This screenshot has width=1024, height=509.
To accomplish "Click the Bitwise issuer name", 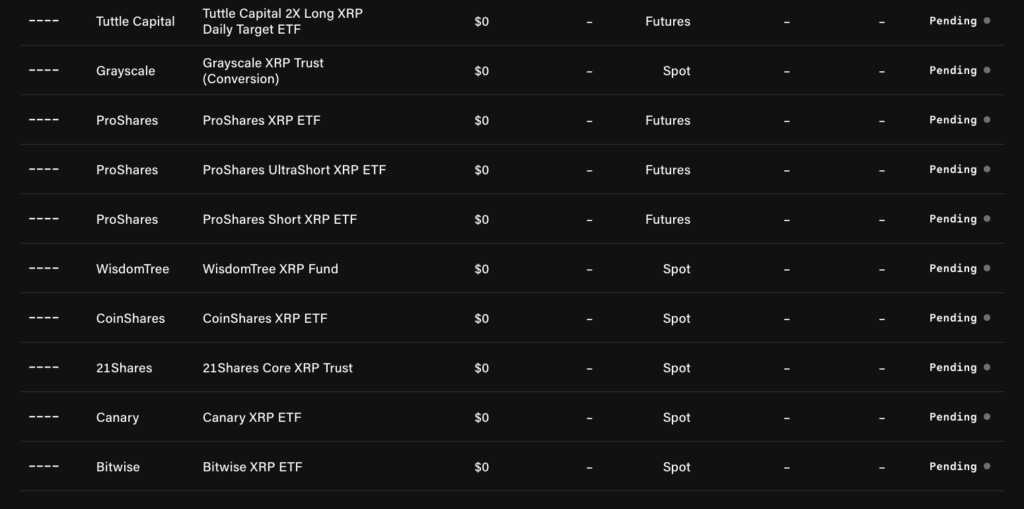I will point(118,467).
